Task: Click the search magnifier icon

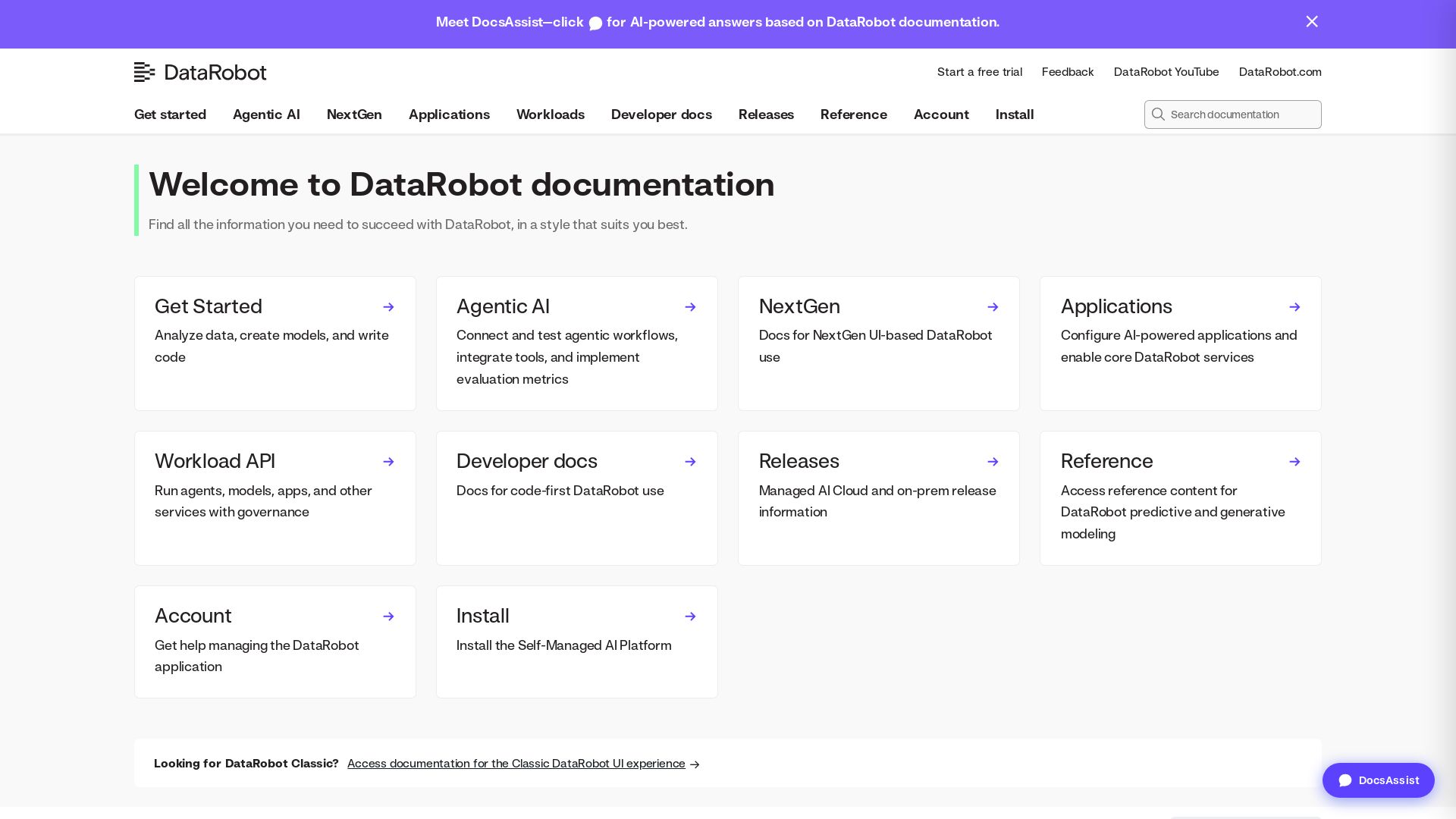Action: [1158, 115]
